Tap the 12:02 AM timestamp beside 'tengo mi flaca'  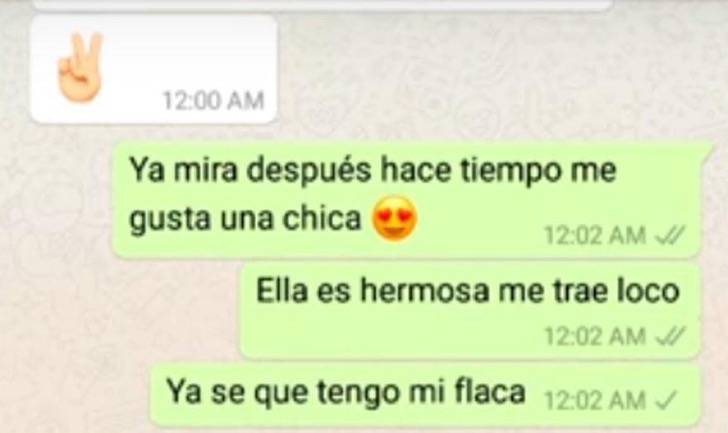[x=595, y=401]
